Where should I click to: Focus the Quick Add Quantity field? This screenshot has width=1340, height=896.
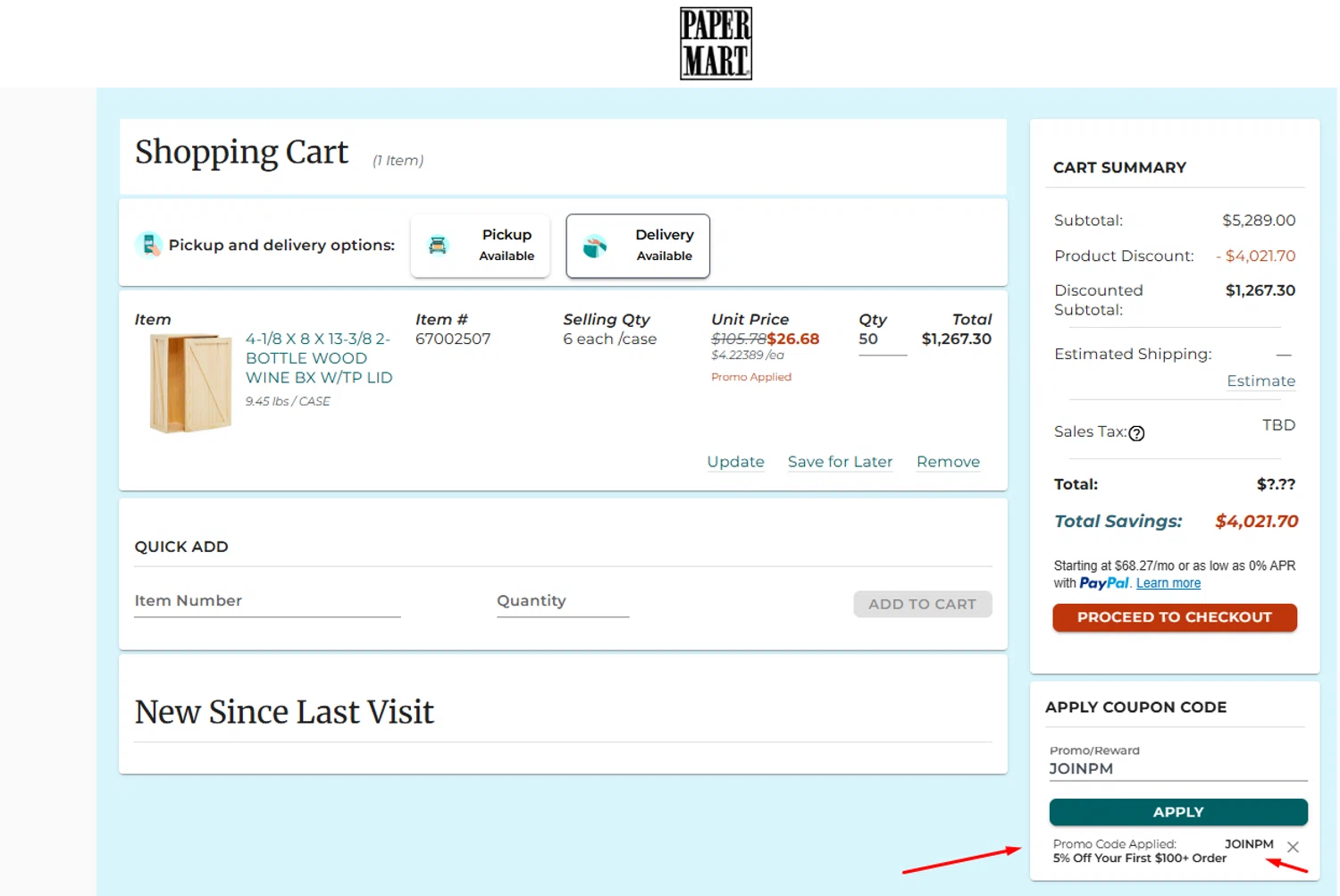point(563,601)
